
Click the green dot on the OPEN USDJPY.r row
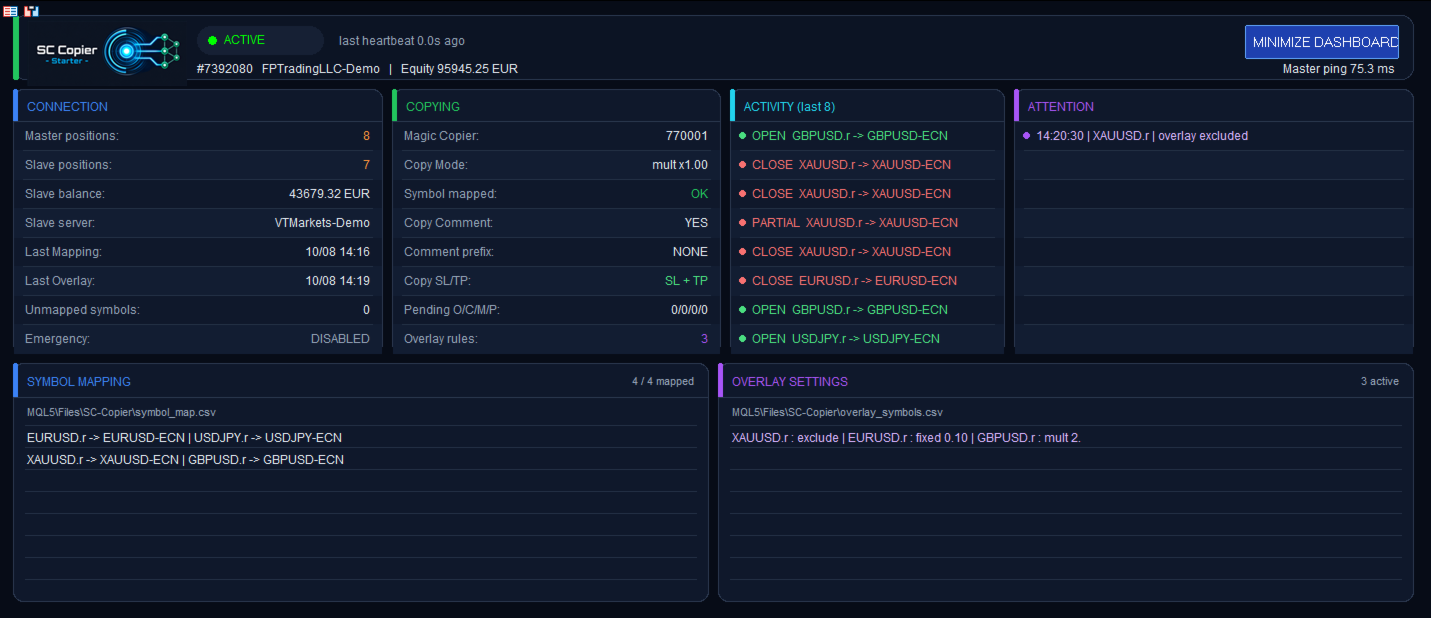click(742, 339)
